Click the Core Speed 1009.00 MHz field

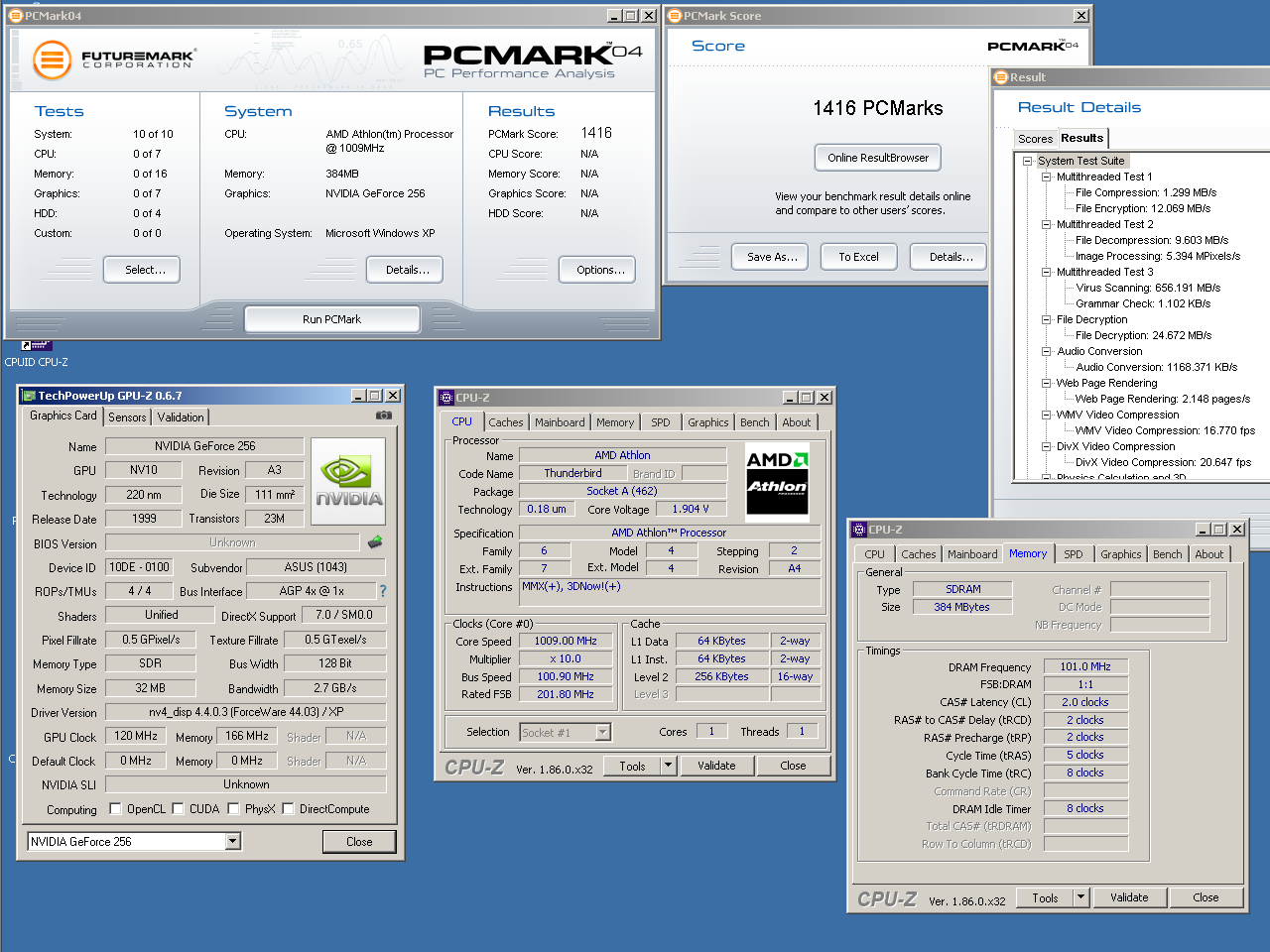pos(566,641)
